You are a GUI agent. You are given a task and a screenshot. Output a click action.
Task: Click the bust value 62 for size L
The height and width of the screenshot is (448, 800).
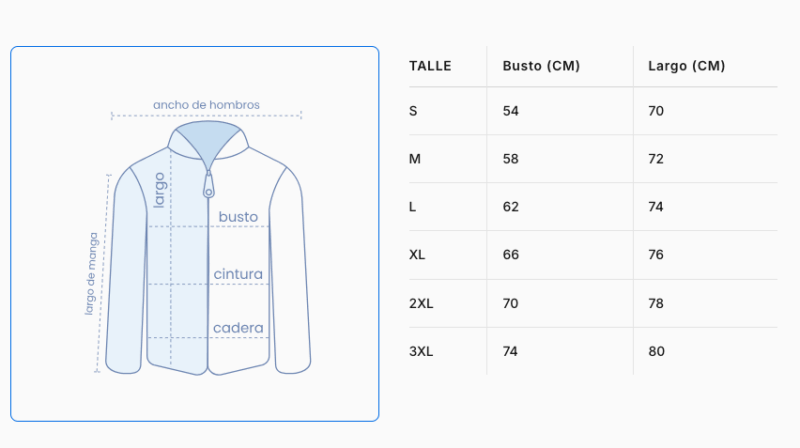click(511, 207)
